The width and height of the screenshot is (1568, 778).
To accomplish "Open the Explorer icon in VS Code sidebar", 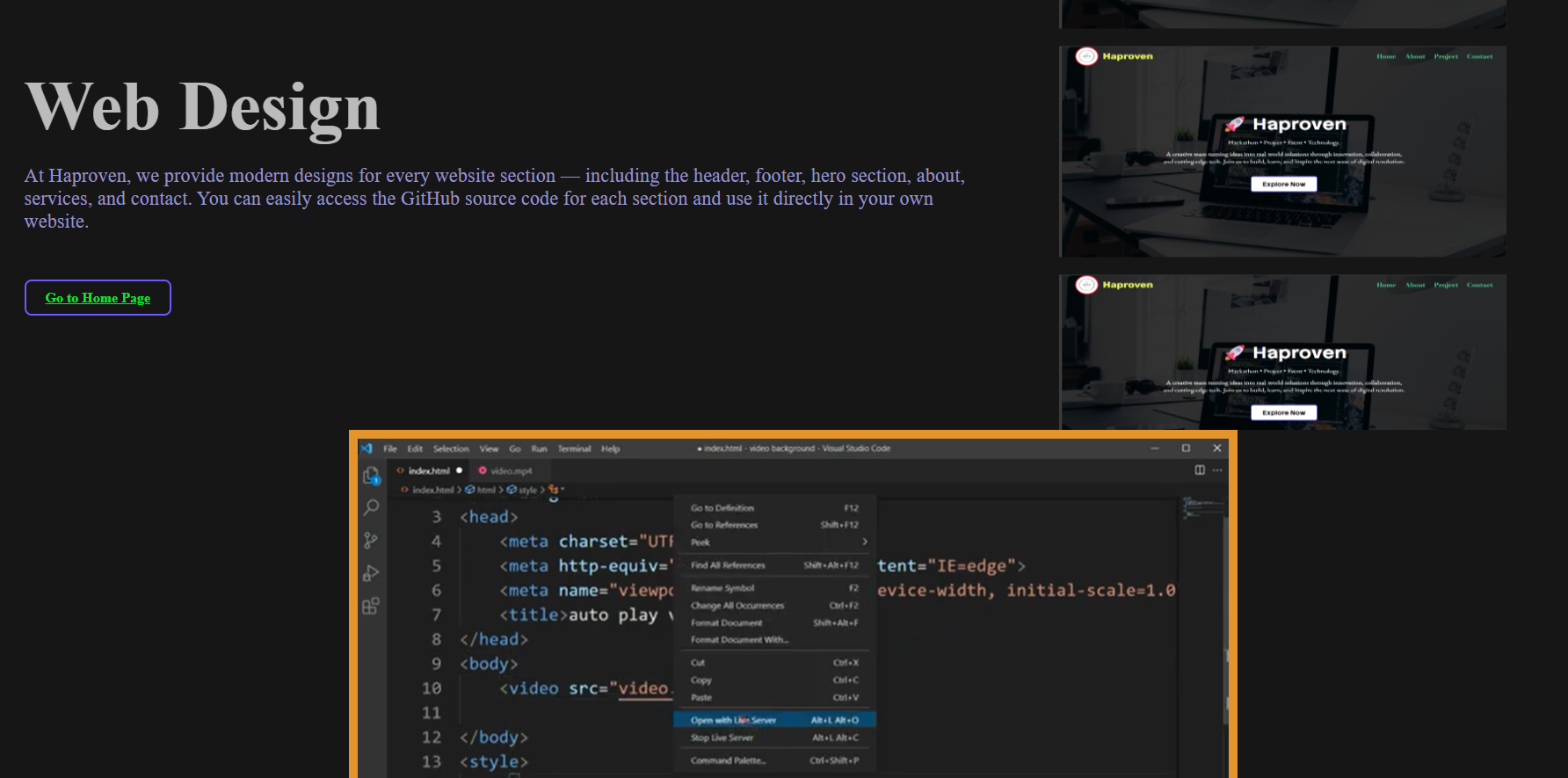I will tap(371, 476).
